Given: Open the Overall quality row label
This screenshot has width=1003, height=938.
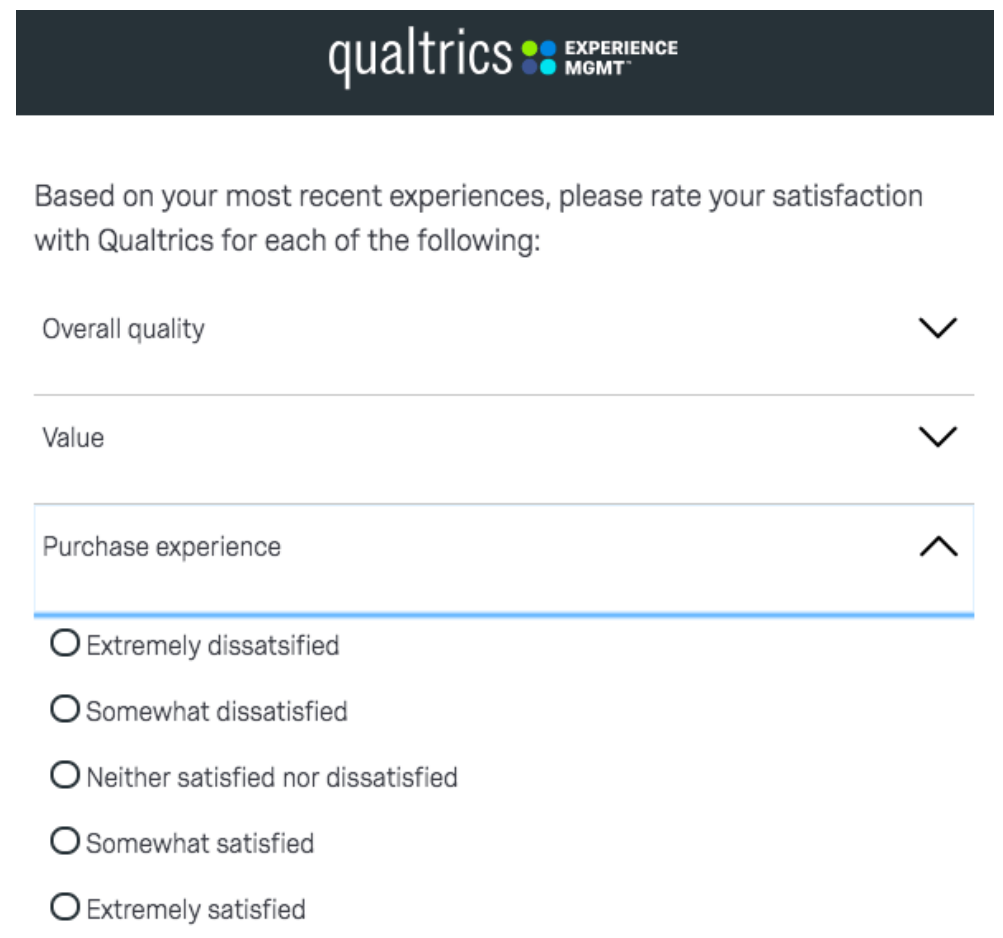Looking at the screenshot, I should click(123, 329).
